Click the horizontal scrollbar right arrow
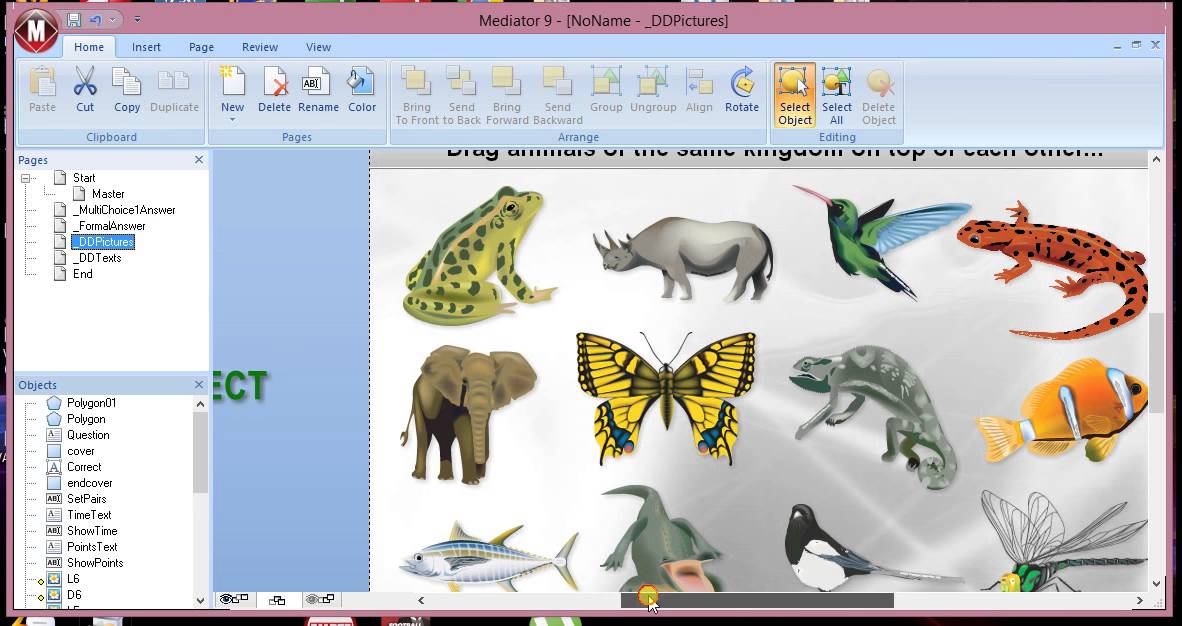 click(1140, 600)
